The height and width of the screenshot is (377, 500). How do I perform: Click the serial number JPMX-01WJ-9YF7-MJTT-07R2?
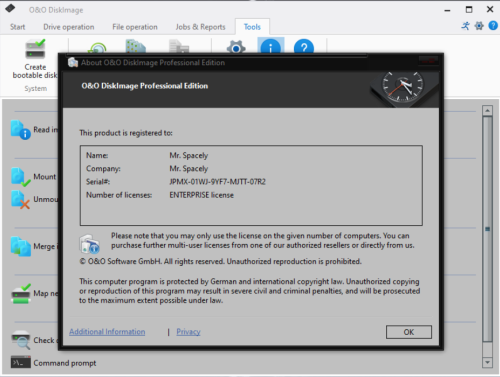217,182
